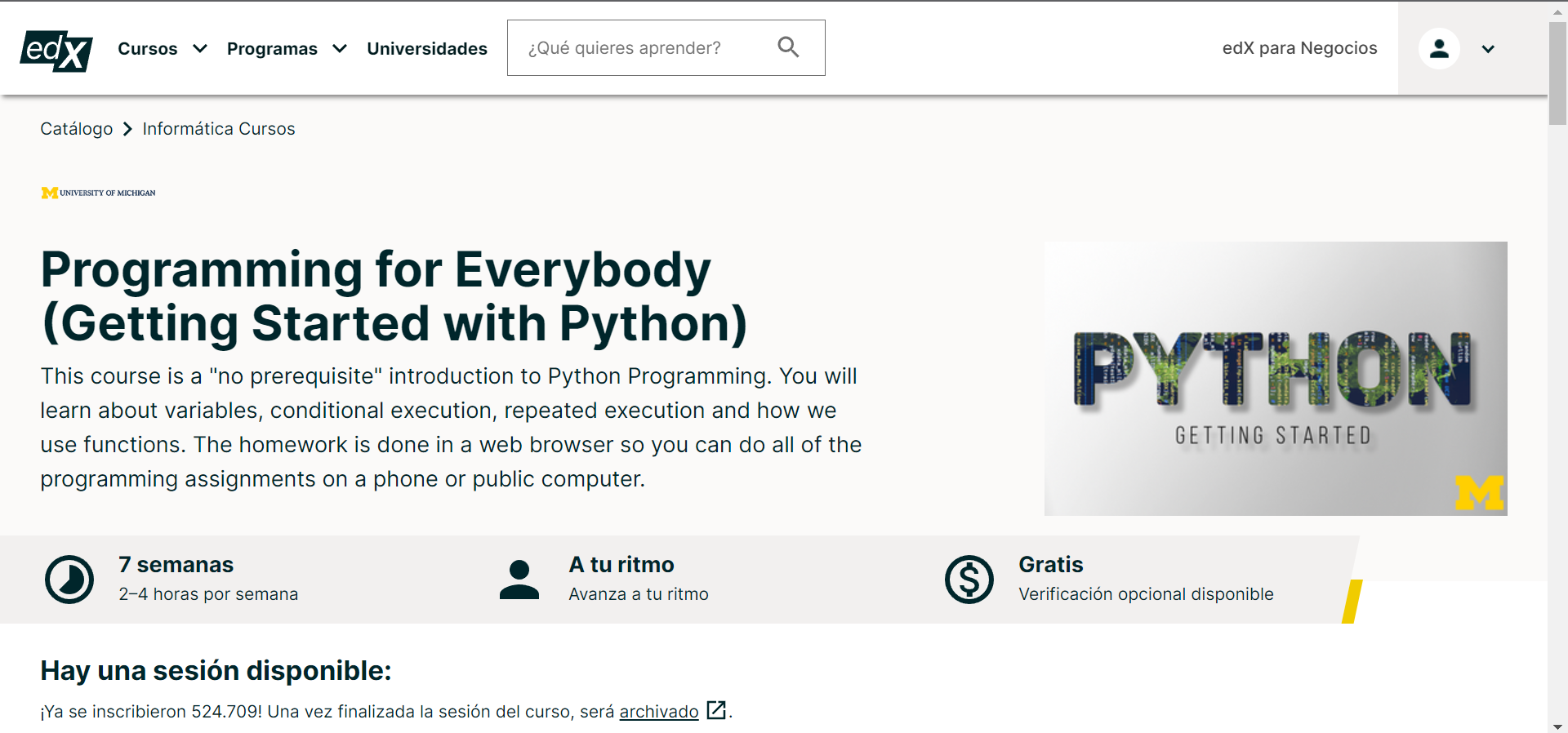This screenshot has height=733, width=1568.
Task: Click the scrollbar up arrow
Action: (x=1557, y=11)
